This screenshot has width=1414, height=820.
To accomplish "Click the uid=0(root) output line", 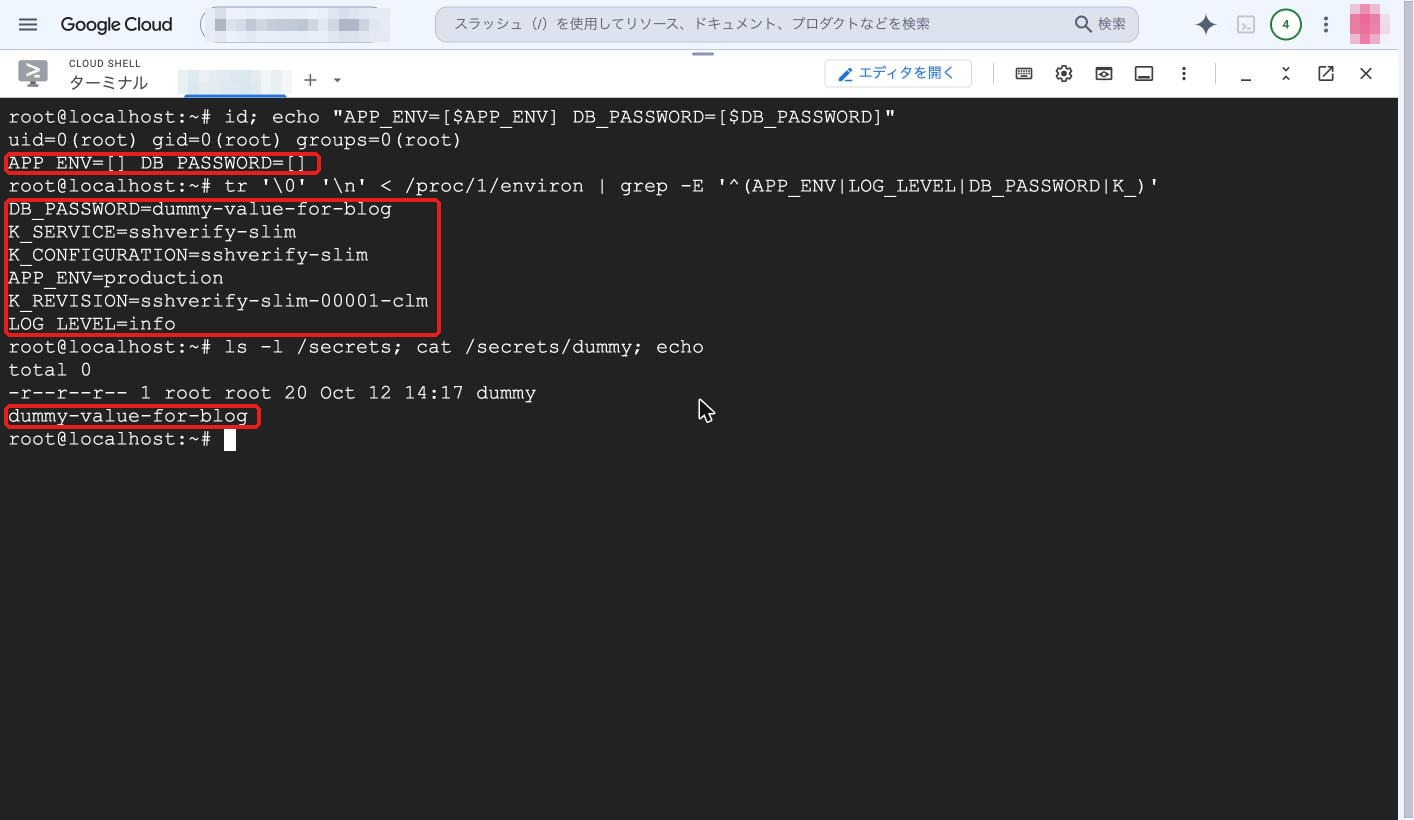I will click(235, 140).
